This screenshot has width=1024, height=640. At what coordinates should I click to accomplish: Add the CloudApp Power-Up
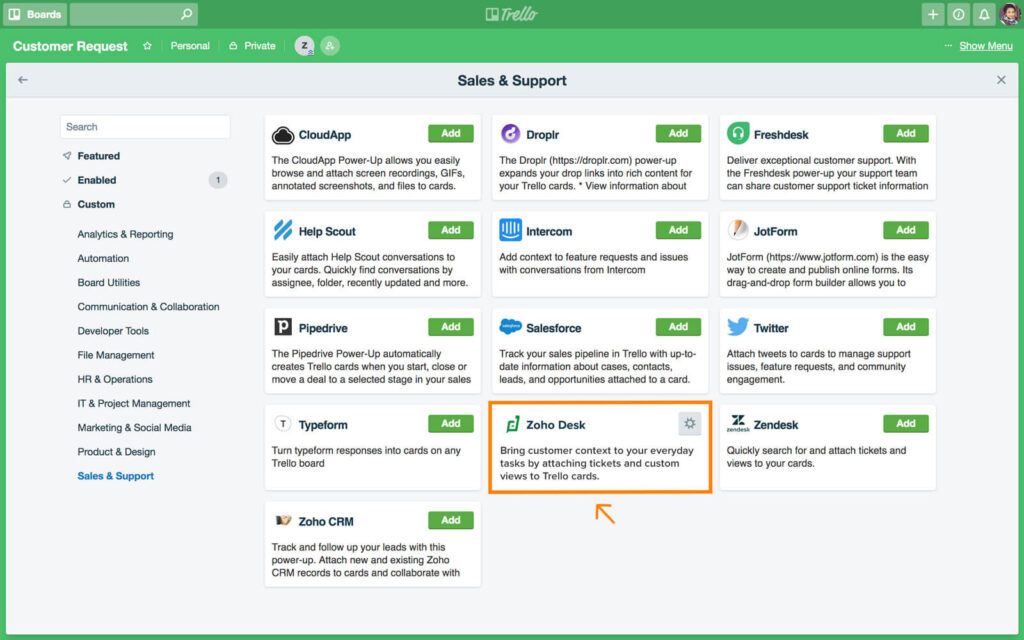pyautogui.click(x=451, y=134)
